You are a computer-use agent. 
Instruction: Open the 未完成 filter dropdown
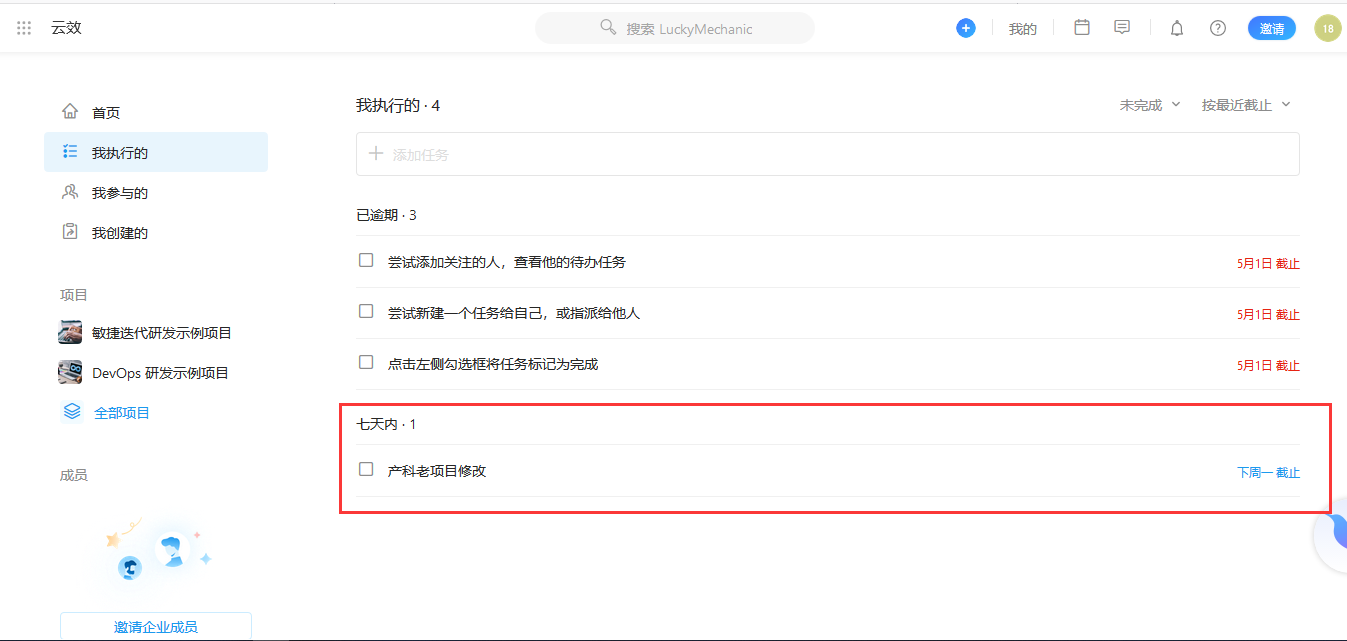coord(1148,104)
